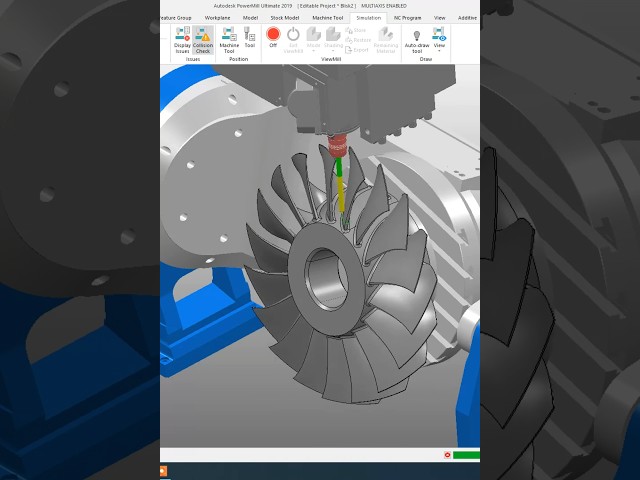Switch to the Additive ribbon tab

pyautogui.click(x=467, y=18)
